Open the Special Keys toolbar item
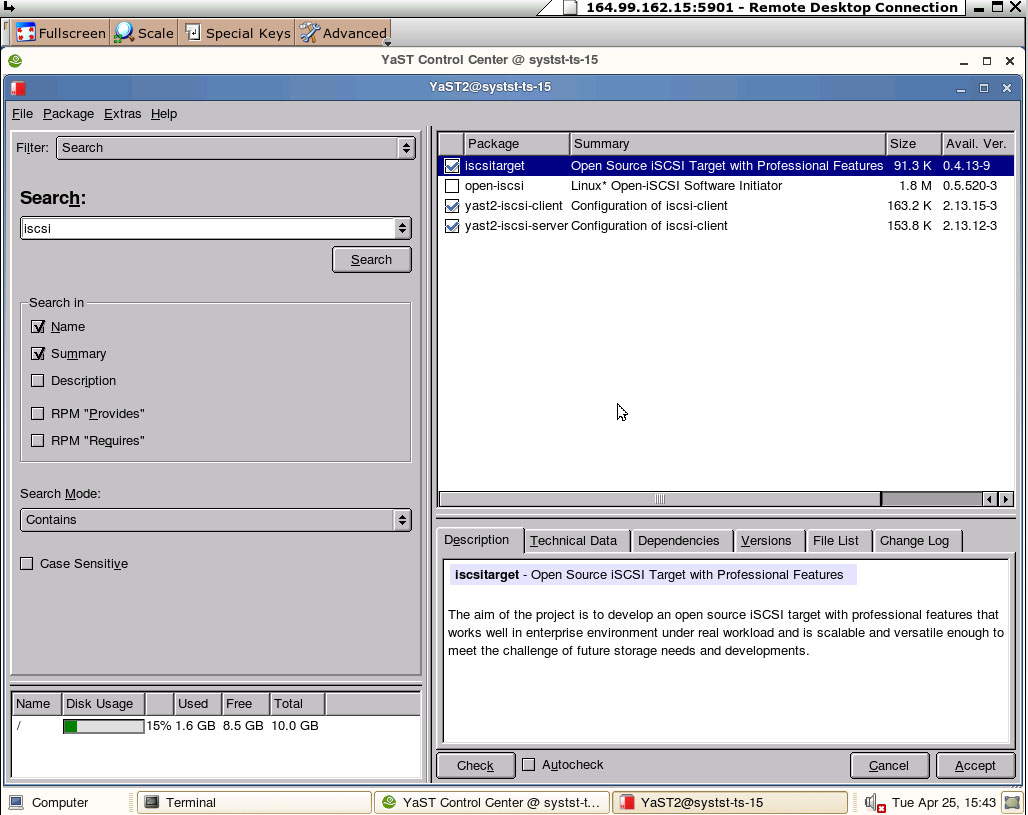Screen dimensions: 1028x815 pos(238,33)
